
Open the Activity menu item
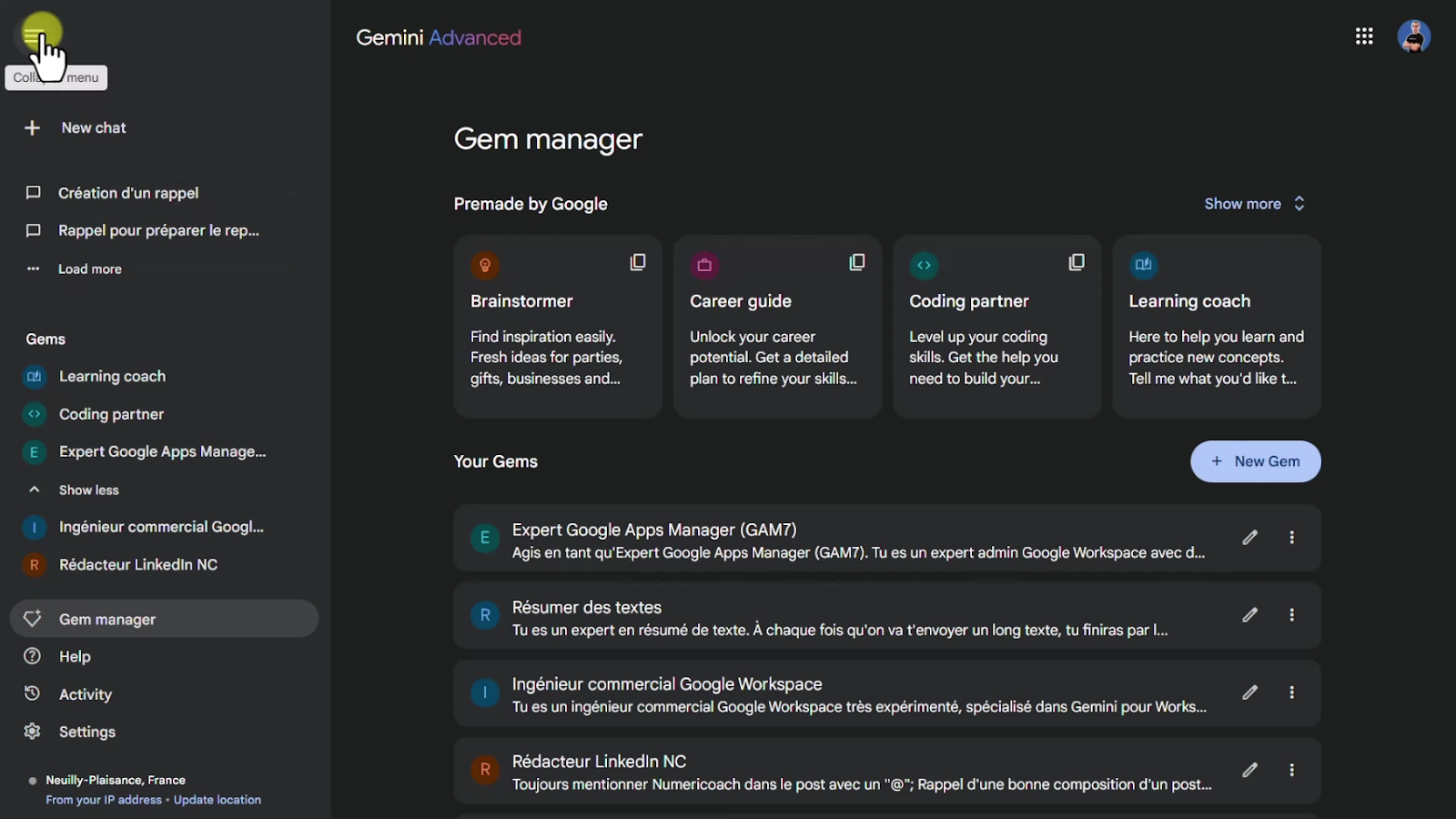[x=85, y=694]
